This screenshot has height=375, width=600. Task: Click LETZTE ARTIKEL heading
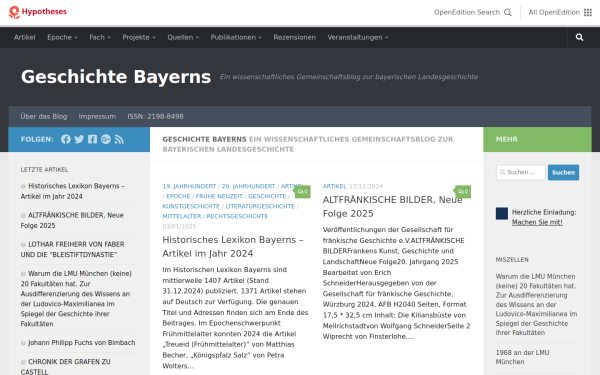point(44,170)
